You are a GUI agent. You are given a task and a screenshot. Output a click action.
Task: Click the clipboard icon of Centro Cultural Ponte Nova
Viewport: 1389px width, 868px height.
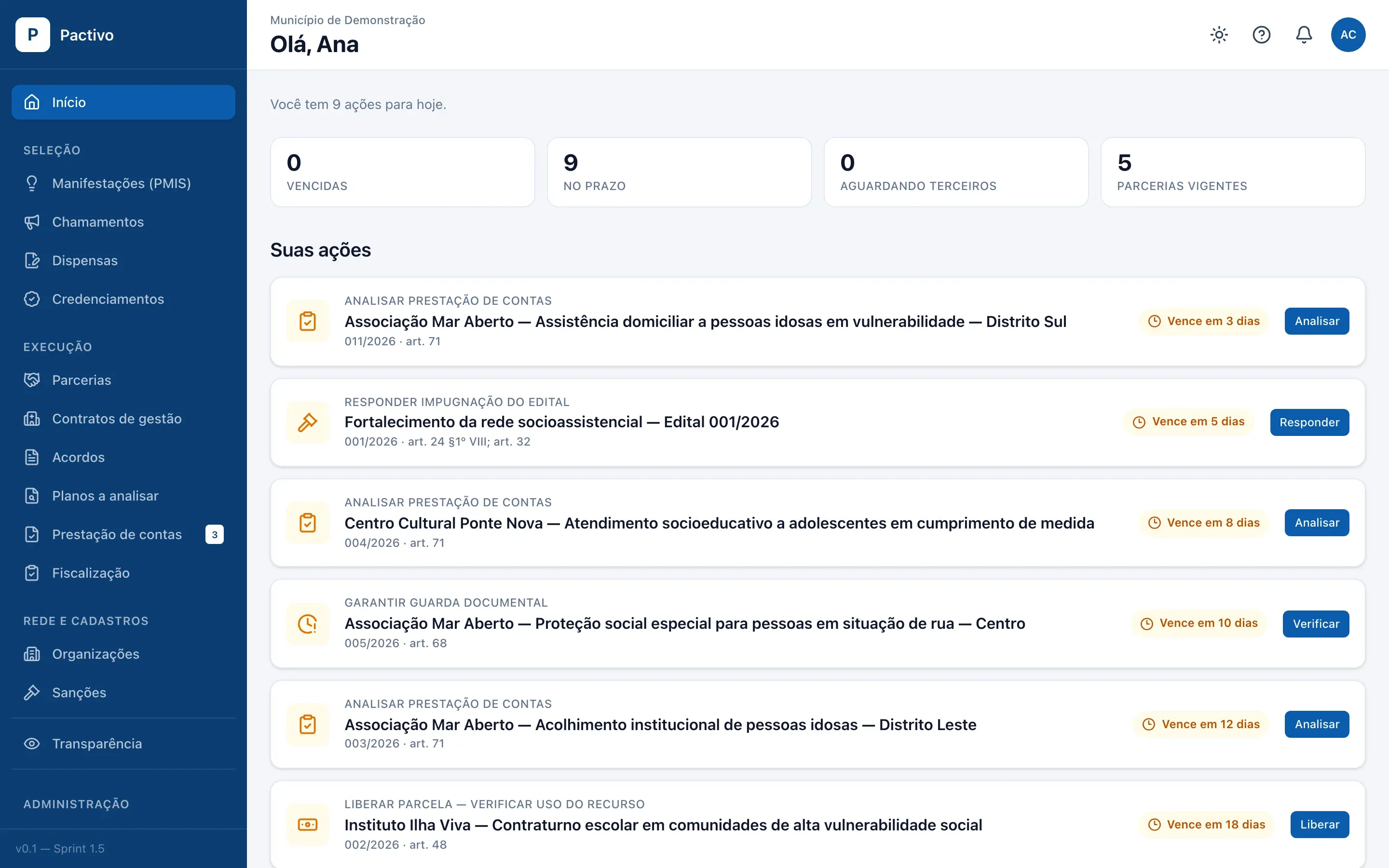[308, 523]
